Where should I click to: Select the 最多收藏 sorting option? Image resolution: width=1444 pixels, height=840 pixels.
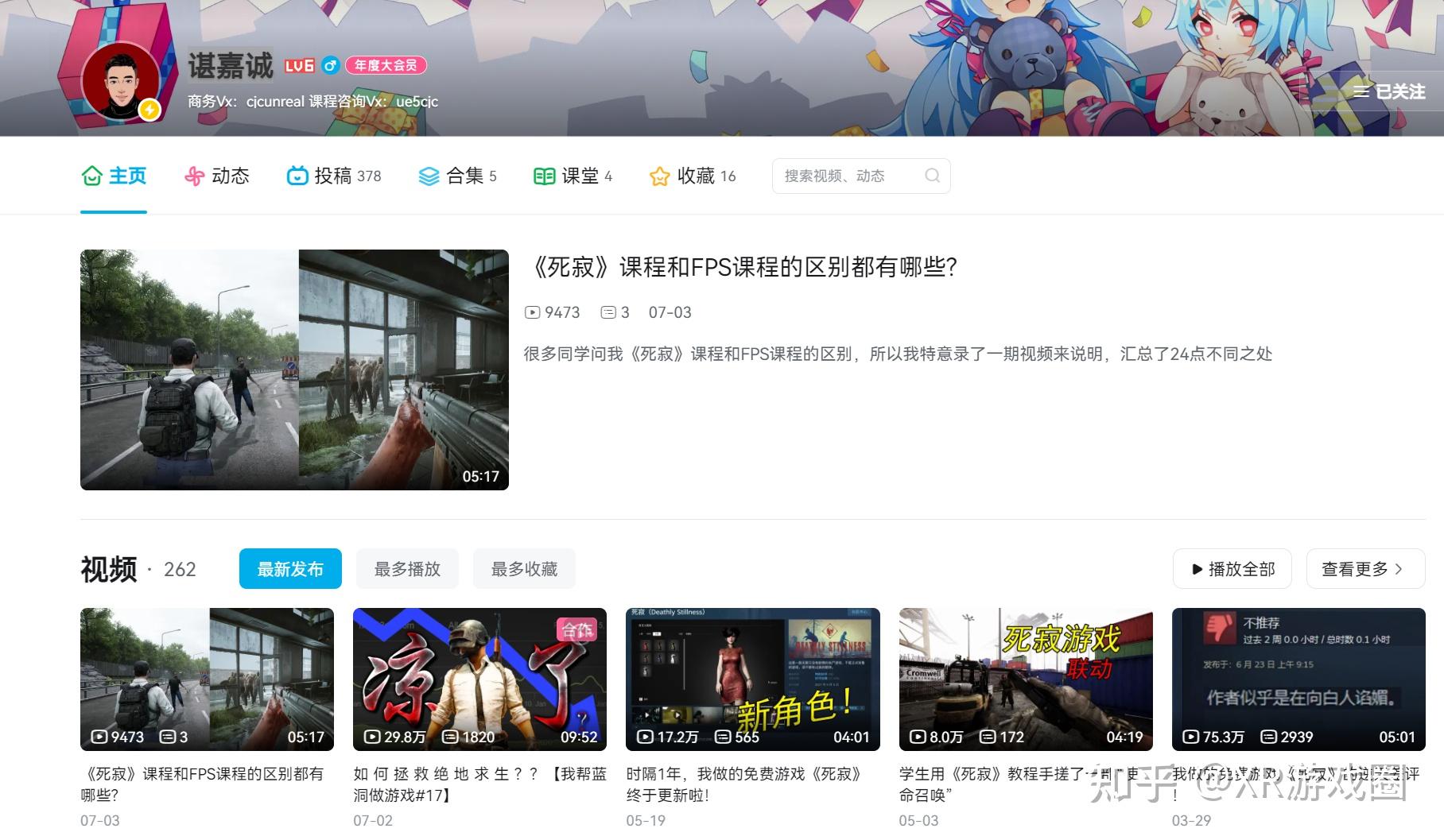pos(524,568)
